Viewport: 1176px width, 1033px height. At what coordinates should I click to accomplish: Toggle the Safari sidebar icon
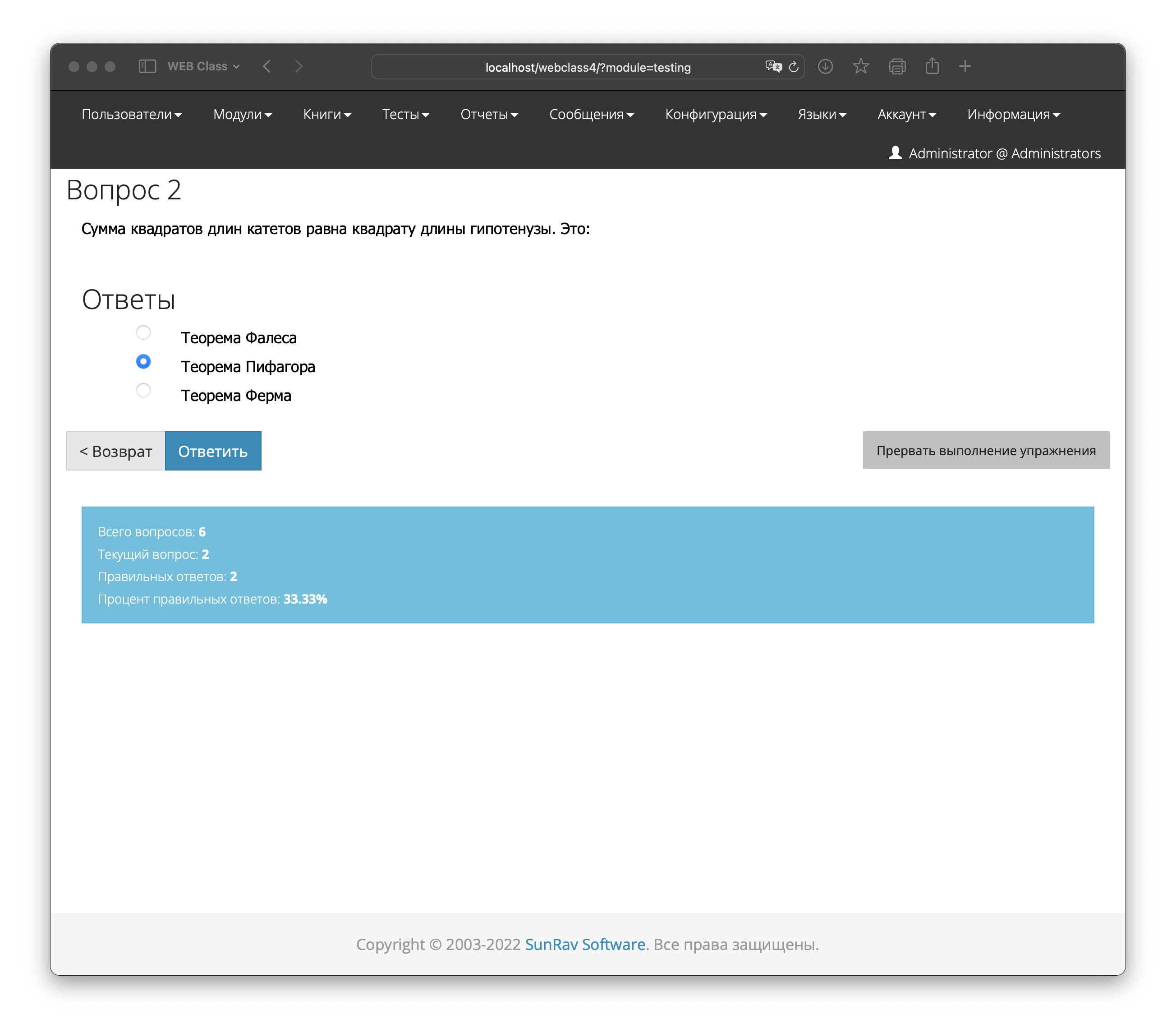point(147,66)
